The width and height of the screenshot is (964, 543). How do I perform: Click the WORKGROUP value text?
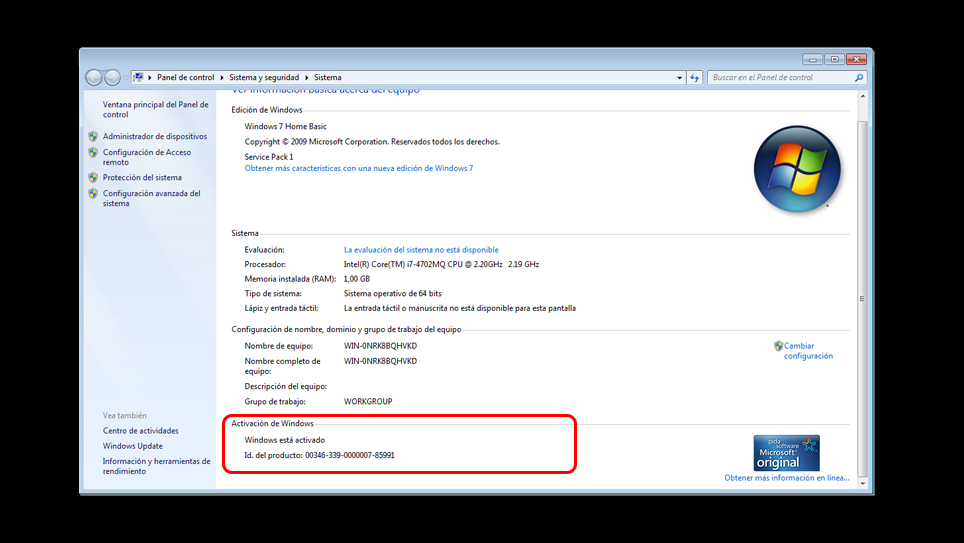pyautogui.click(x=368, y=402)
